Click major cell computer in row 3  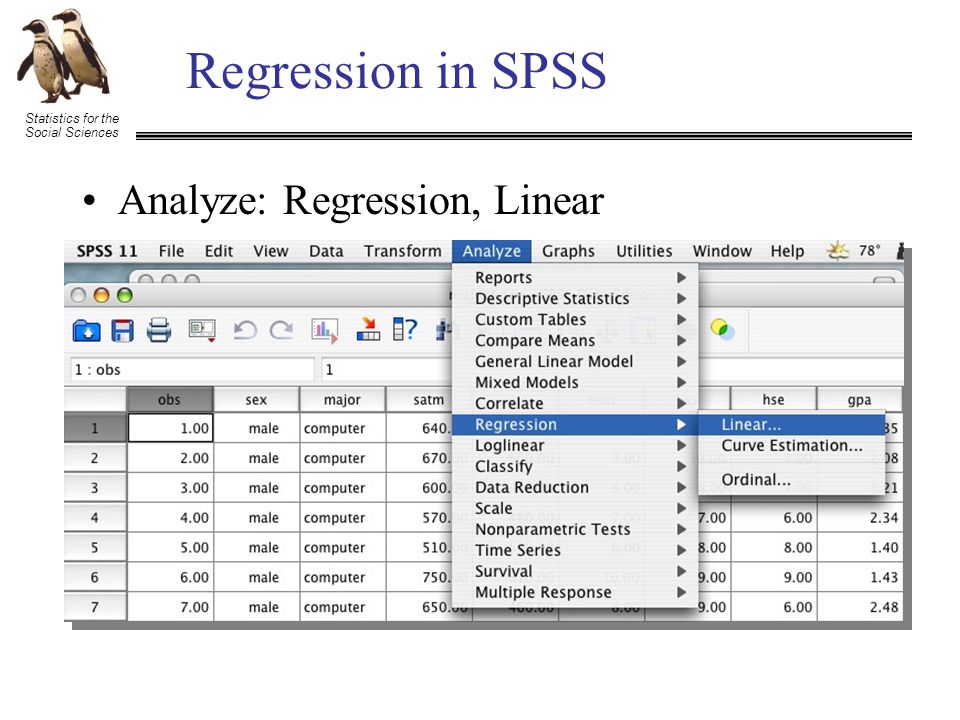click(342, 488)
